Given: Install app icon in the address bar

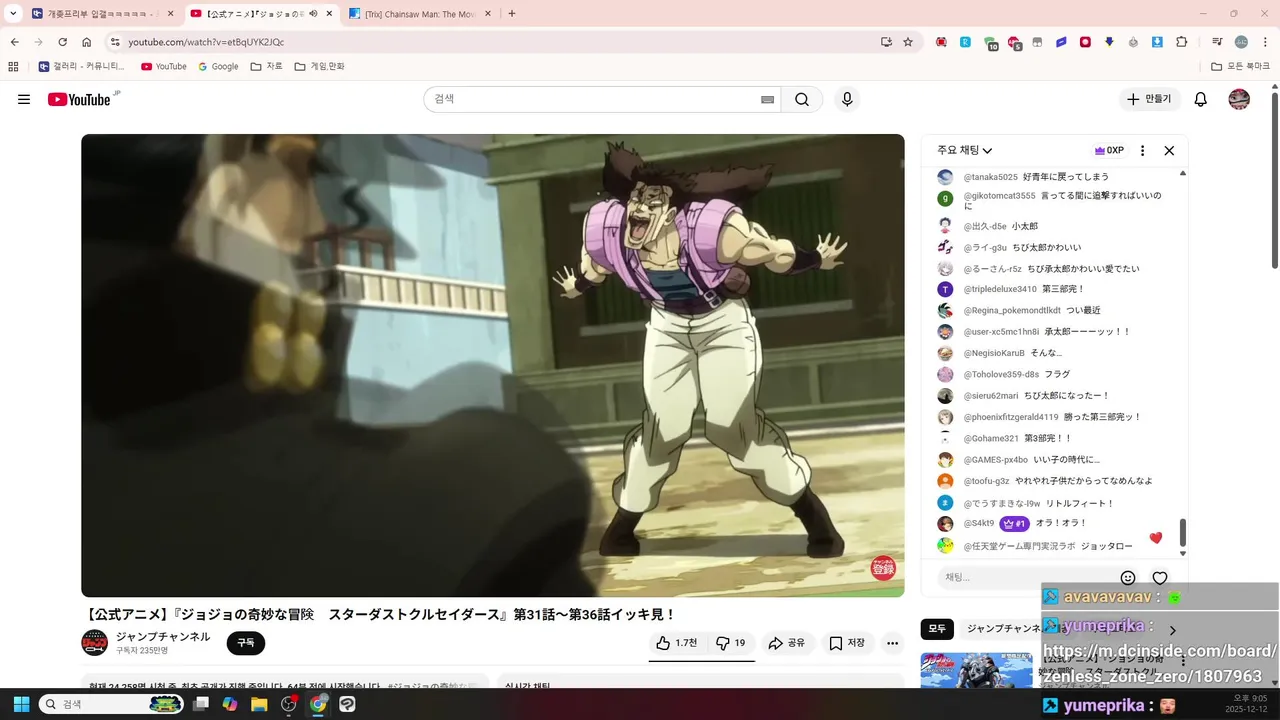Looking at the screenshot, I should (x=886, y=42).
